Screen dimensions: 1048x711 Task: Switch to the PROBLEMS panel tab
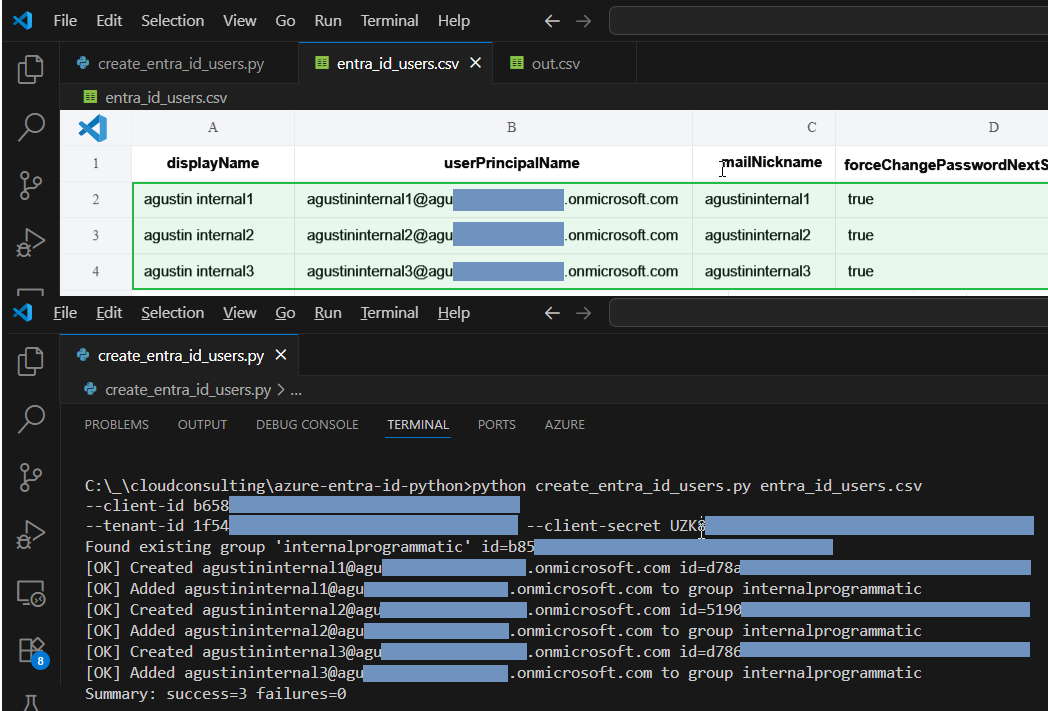pyautogui.click(x=116, y=425)
